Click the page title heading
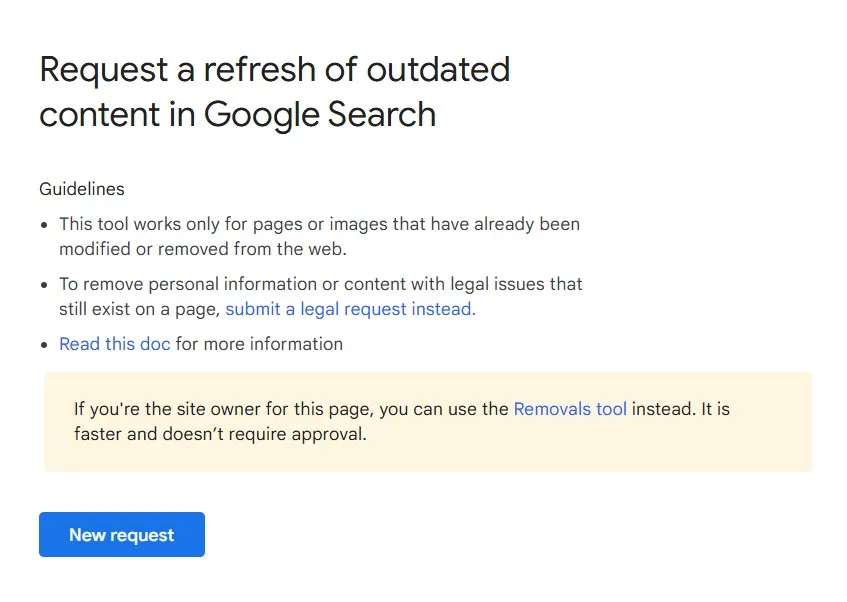847x602 pixels. [x=274, y=91]
